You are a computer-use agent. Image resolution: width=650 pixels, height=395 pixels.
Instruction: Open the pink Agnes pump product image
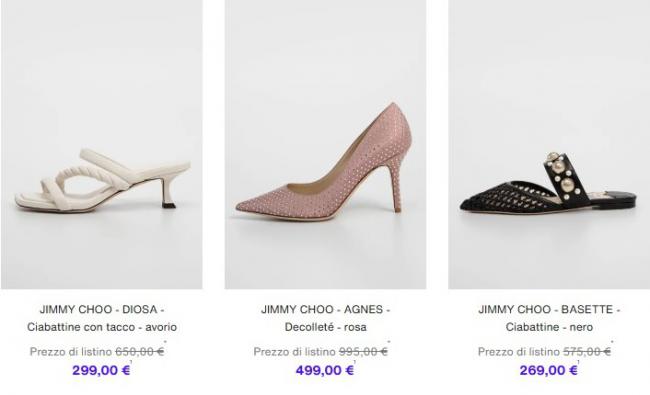click(x=325, y=144)
